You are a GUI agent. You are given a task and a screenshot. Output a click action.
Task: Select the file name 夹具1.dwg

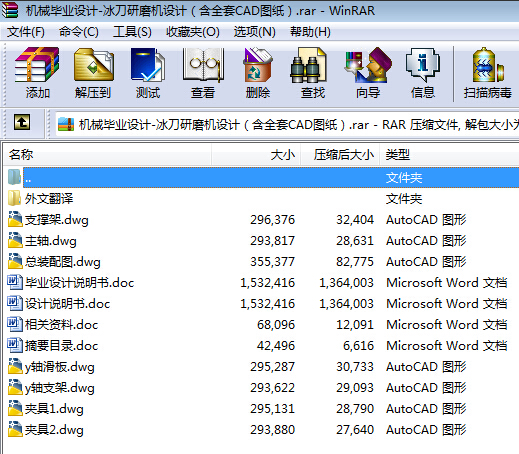point(54,409)
